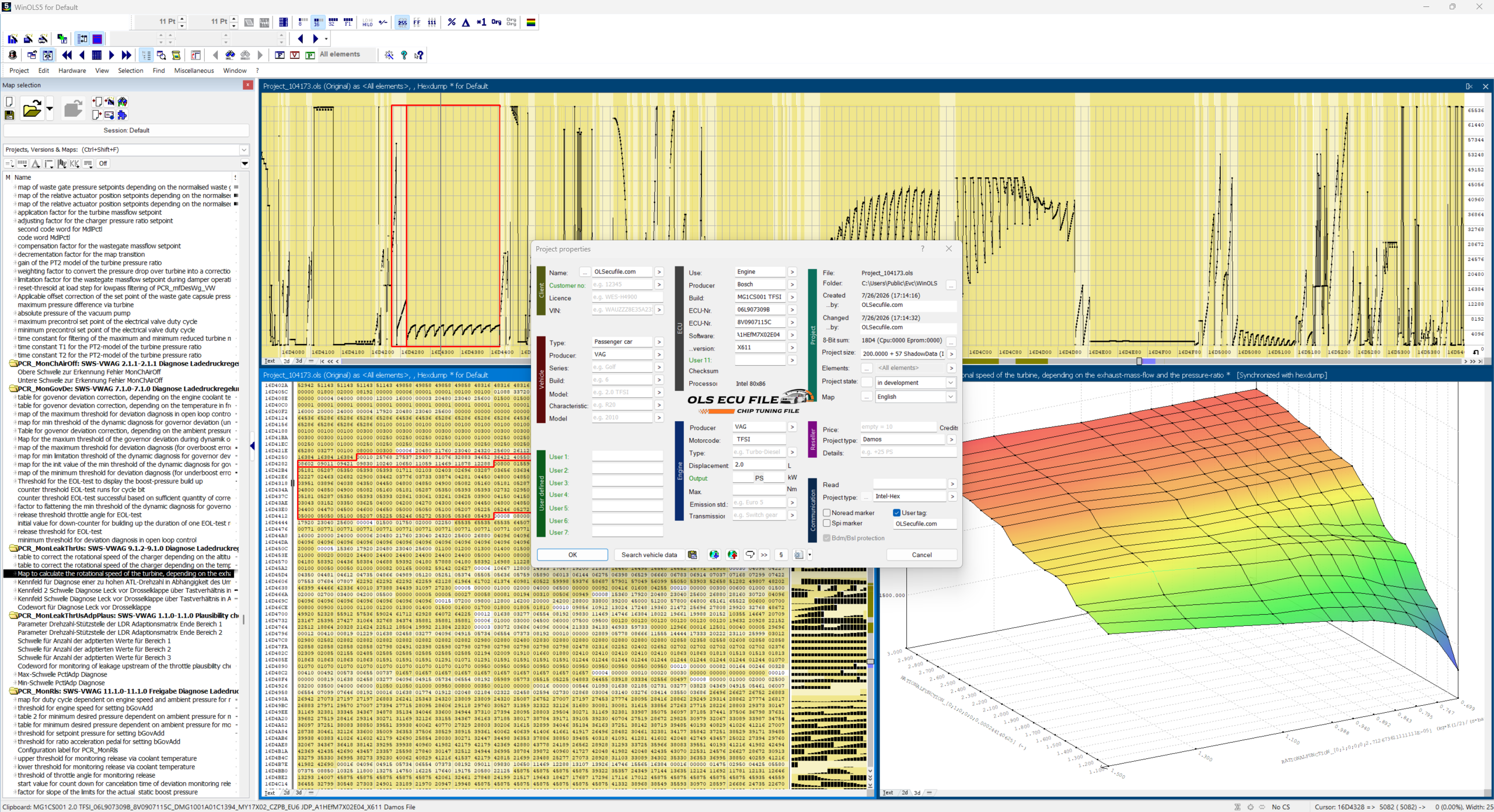Check the Spi marker checkbox

827,523
